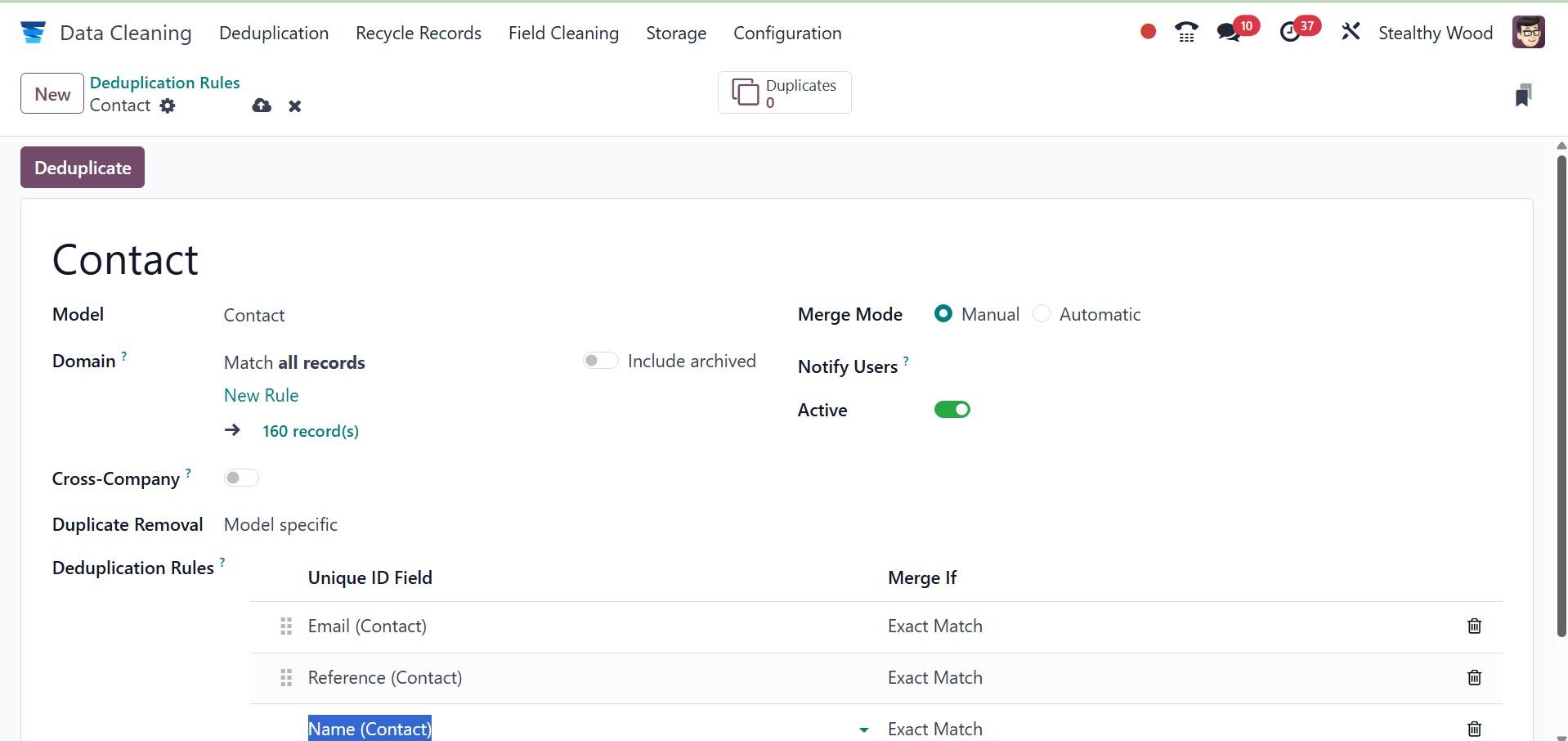
Task: Open the 160 record(s) link
Action: (x=310, y=431)
